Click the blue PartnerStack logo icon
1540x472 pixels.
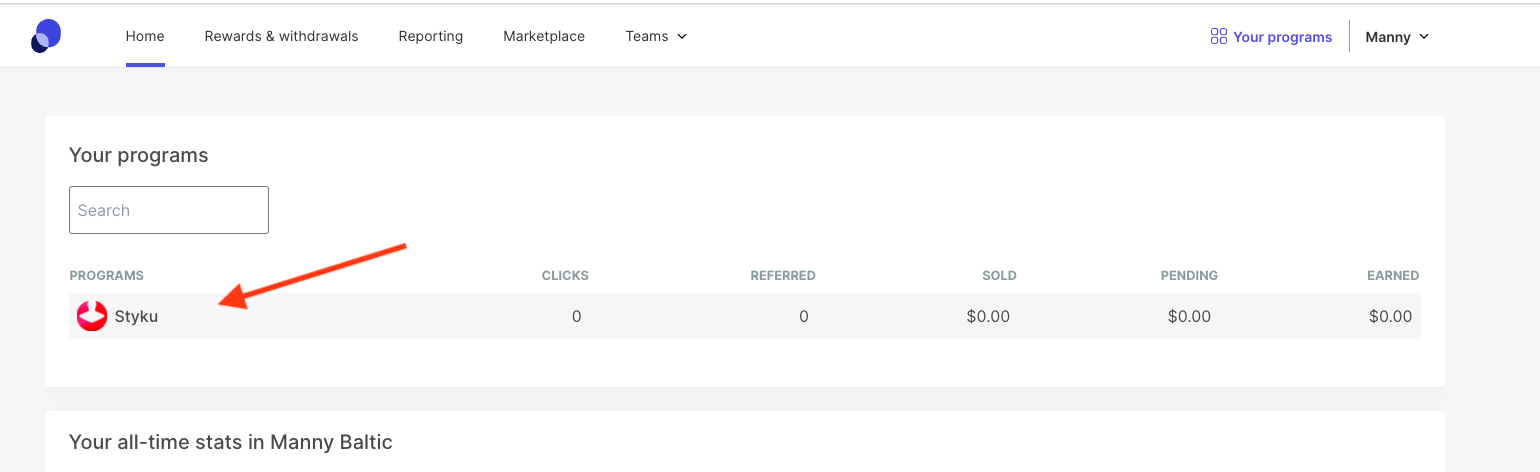click(x=46, y=36)
